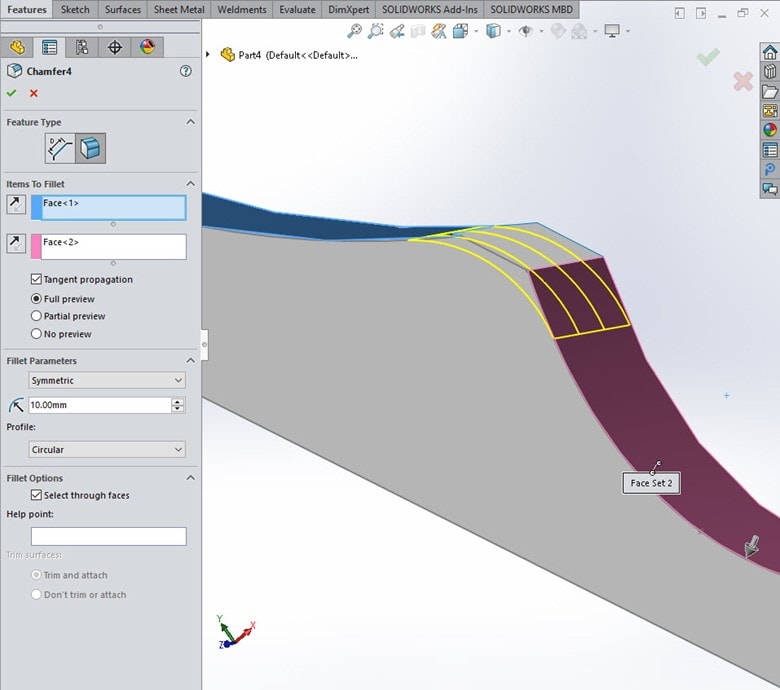Disable Select through faces checkbox
This screenshot has width=780, height=690.
point(37,495)
